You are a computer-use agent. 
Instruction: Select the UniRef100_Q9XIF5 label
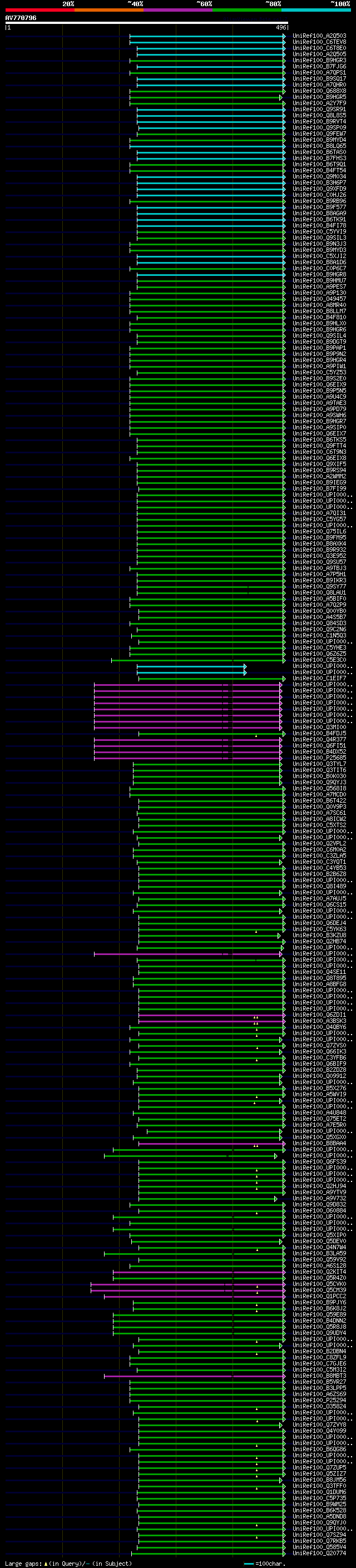coord(319,464)
